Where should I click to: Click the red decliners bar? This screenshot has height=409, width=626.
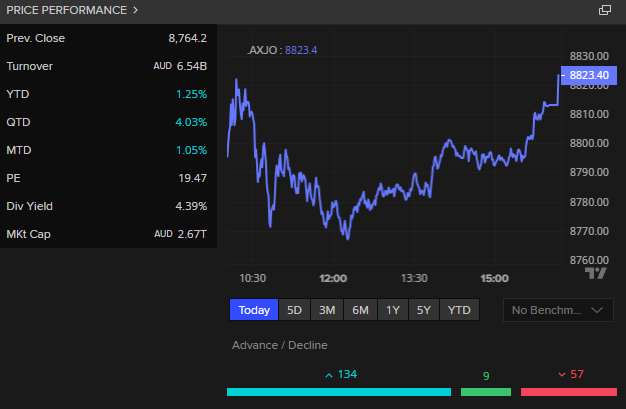569,392
